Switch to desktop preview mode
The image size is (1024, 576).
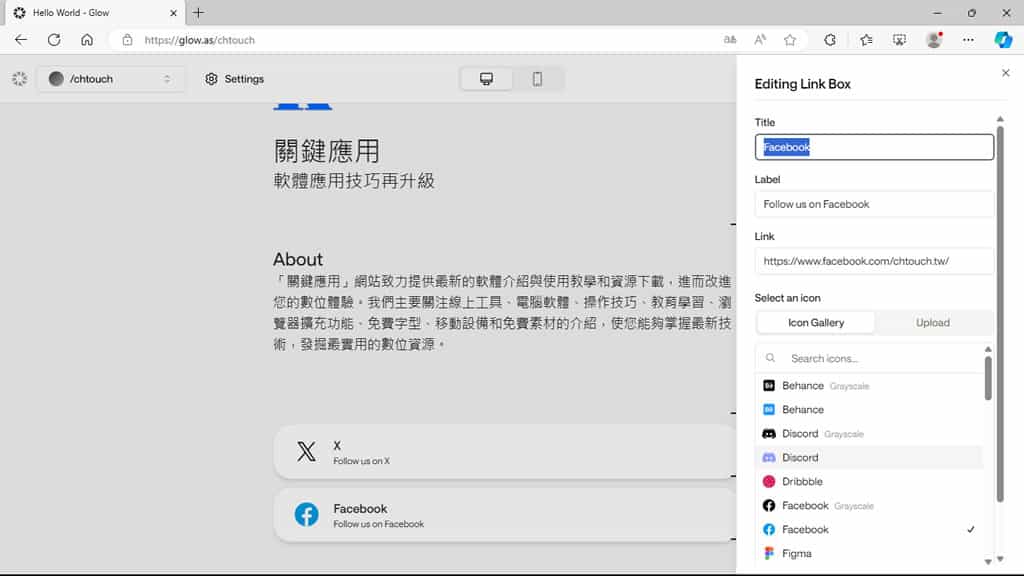coord(487,79)
